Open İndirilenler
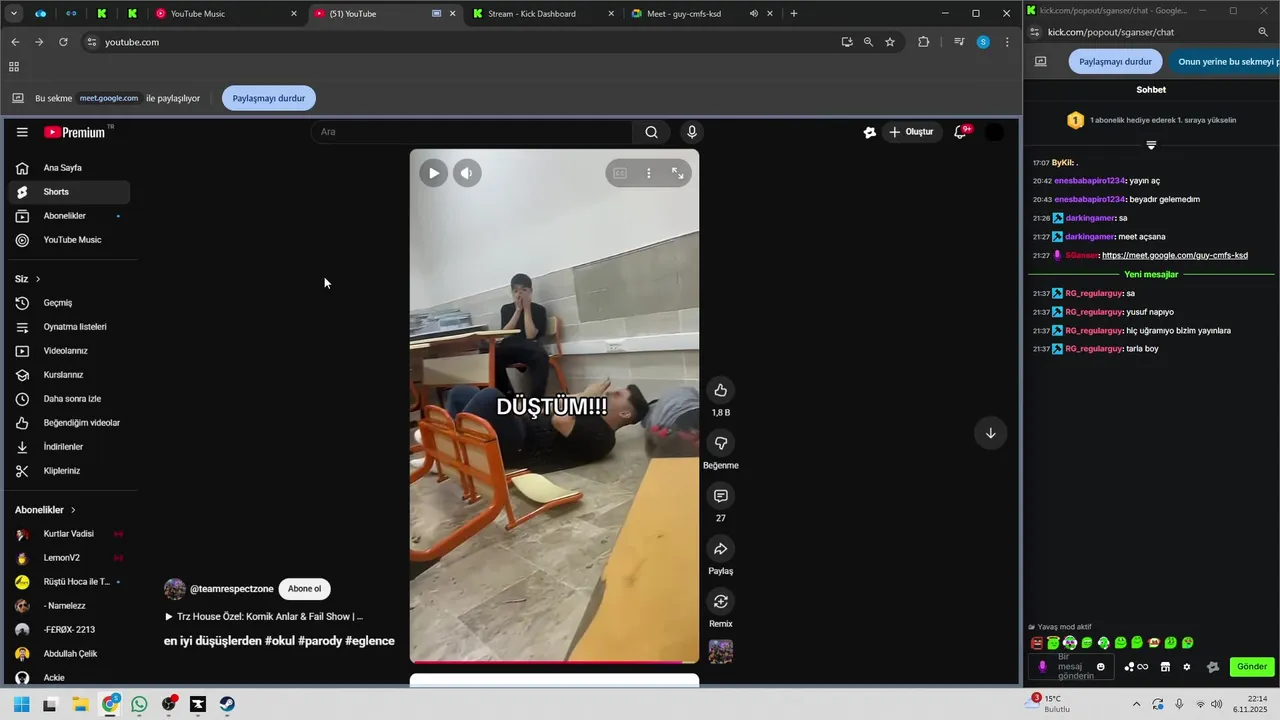This screenshot has height=720, width=1280. coord(67,447)
